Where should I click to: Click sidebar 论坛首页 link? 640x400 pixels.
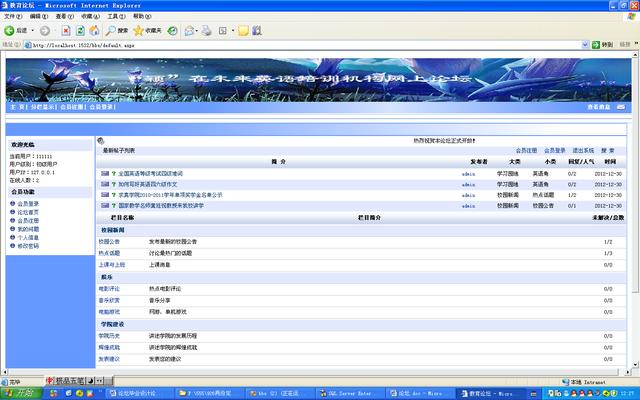pyautogui.click(x=28, y=212)
